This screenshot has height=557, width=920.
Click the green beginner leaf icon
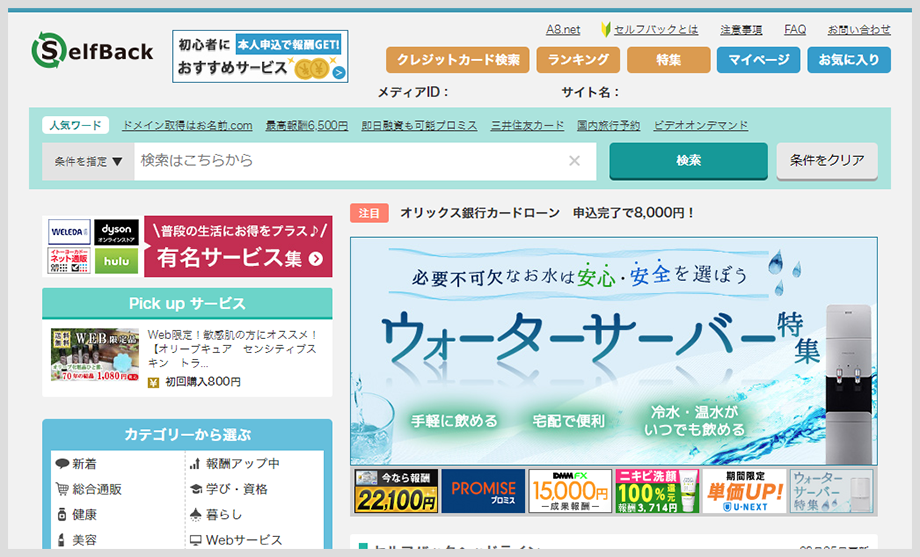click(606, 29)
